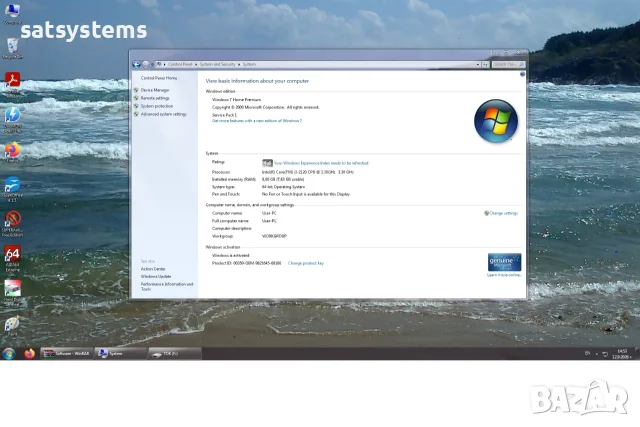Open the red Adobe Reader desktop shortcut

pyautogui.click(x=12, y=83)
